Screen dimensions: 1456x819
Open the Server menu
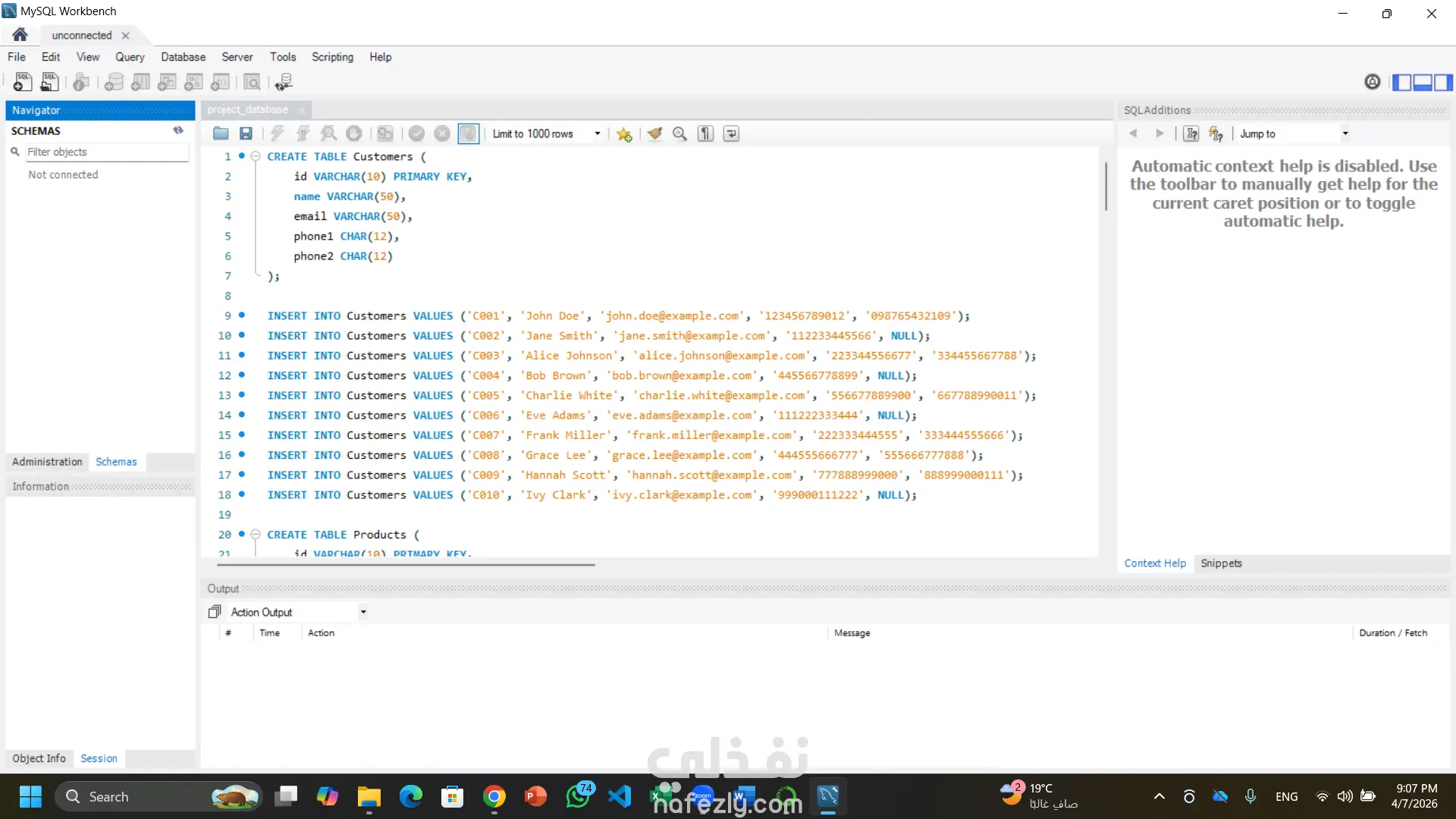click(237, 57)
